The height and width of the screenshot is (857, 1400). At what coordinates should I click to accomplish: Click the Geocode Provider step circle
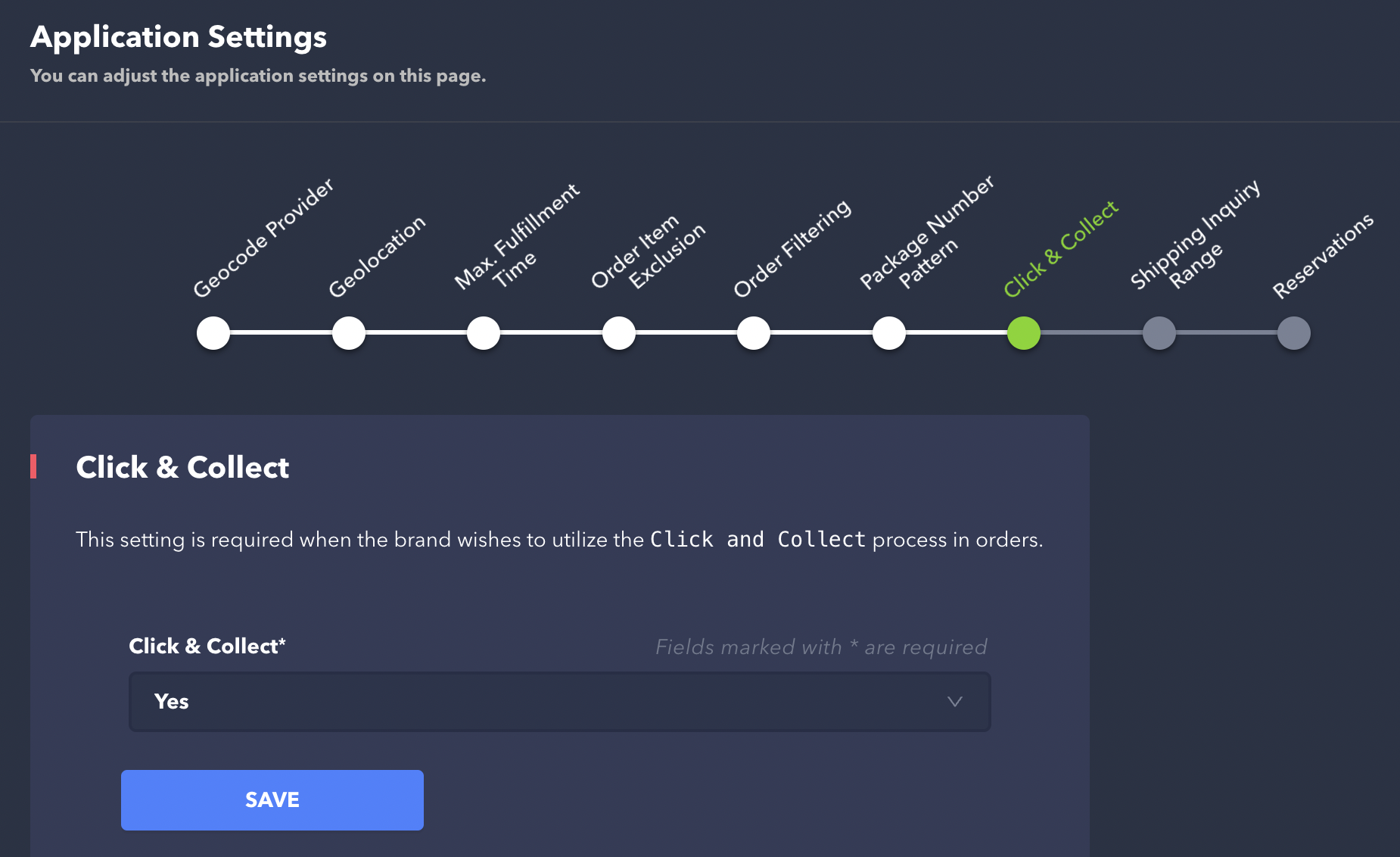pyautogui.click(x=213, y=333)
